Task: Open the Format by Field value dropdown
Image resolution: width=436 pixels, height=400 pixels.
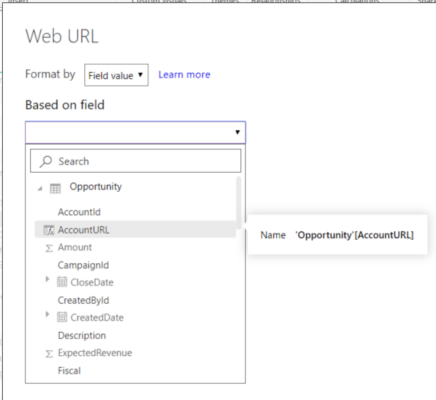Action: [x=116, y=75]
